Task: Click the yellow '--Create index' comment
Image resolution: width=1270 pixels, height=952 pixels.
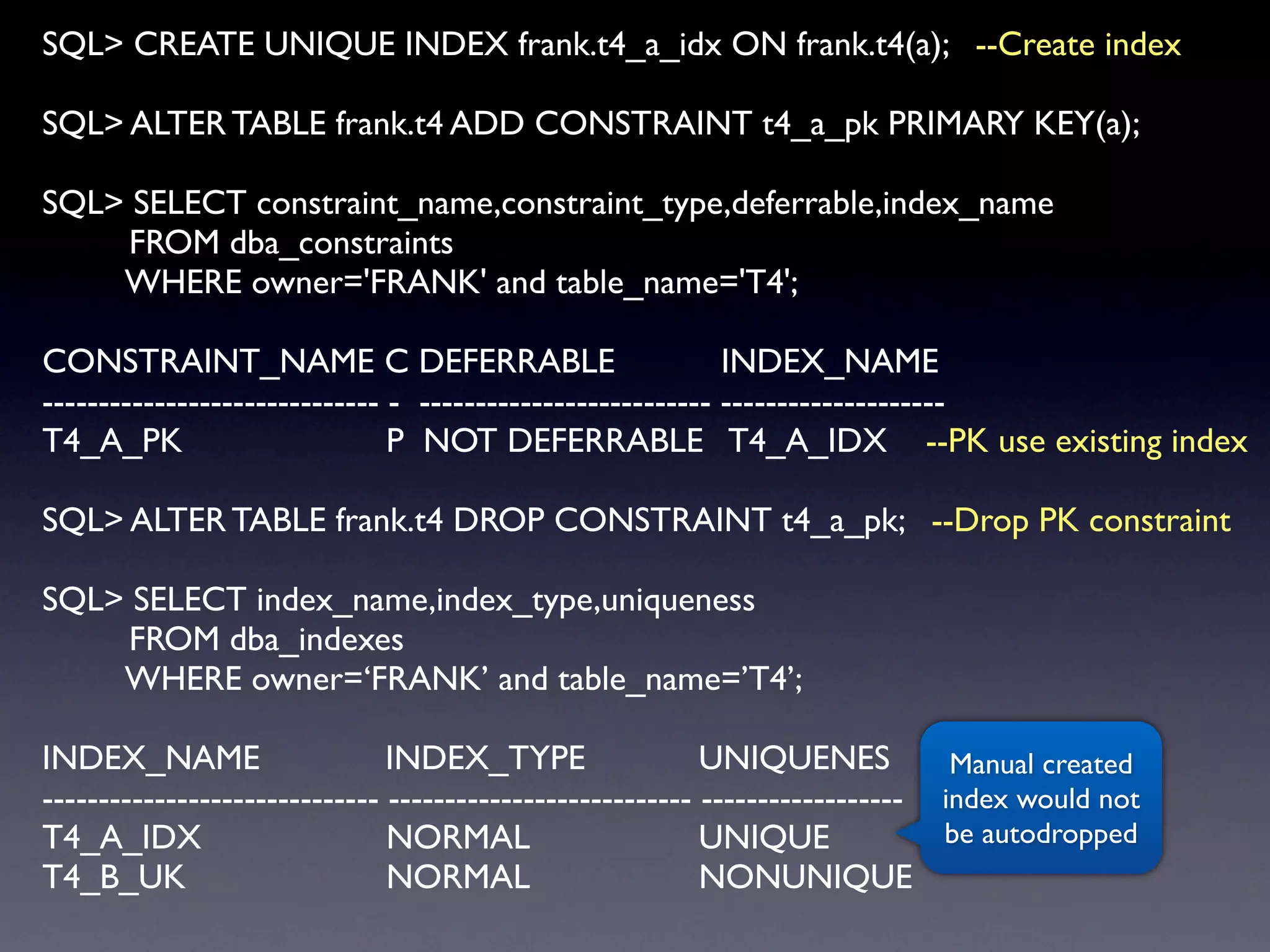Action: pyautogui.click(x=1078, y=45)
